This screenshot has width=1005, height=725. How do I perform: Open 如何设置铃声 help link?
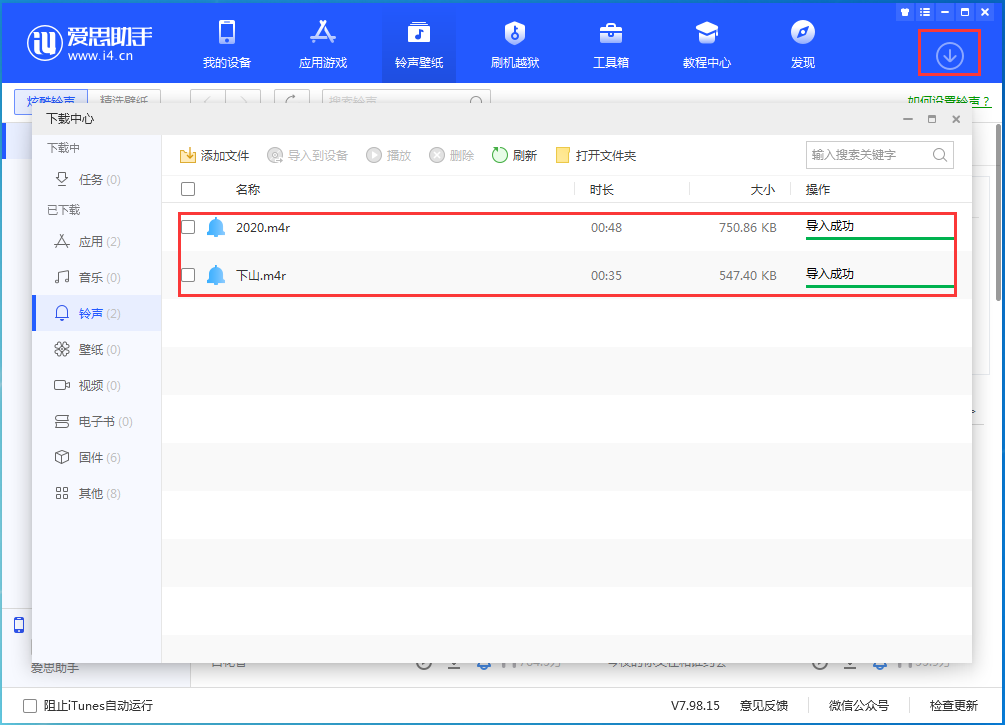pos(949,101)
